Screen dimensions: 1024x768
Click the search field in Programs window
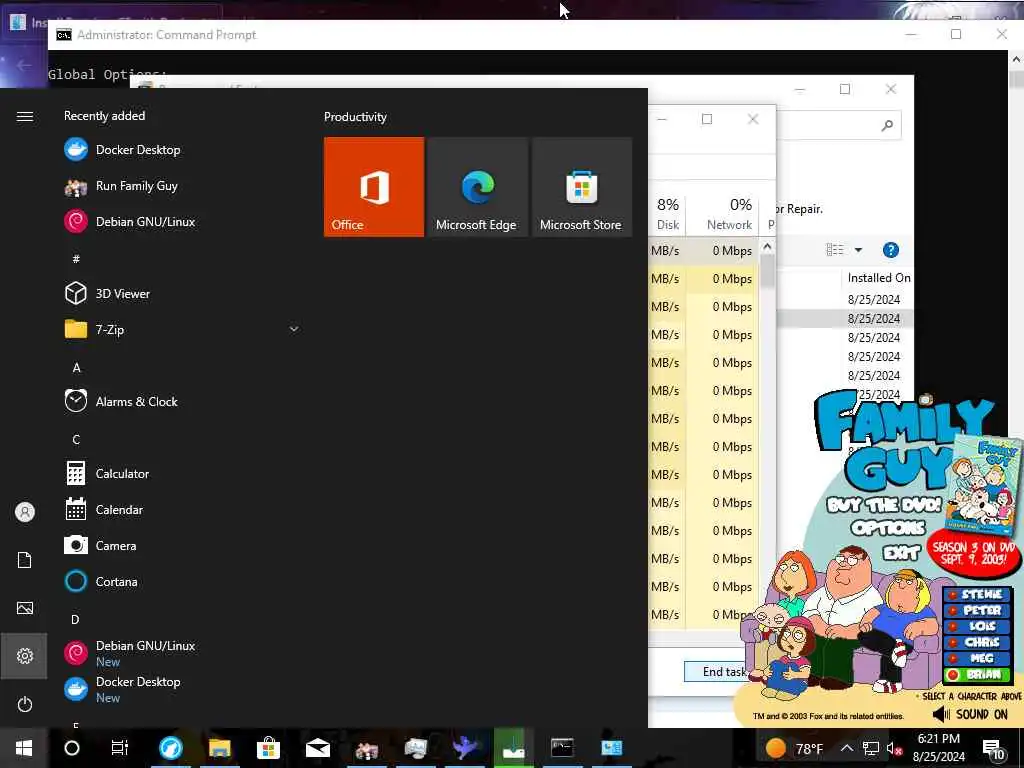(x=839, y=125)
